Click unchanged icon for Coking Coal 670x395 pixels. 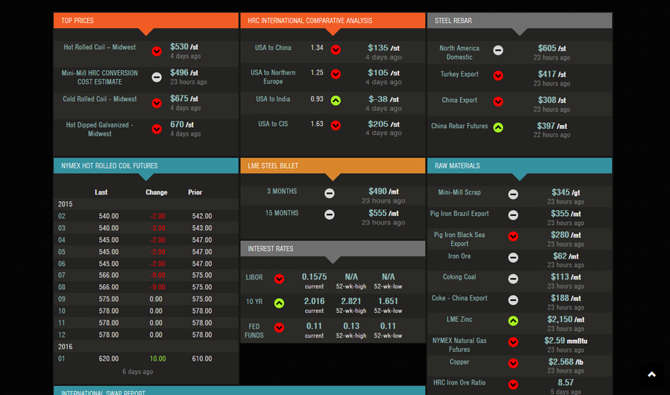click(513, 279)
